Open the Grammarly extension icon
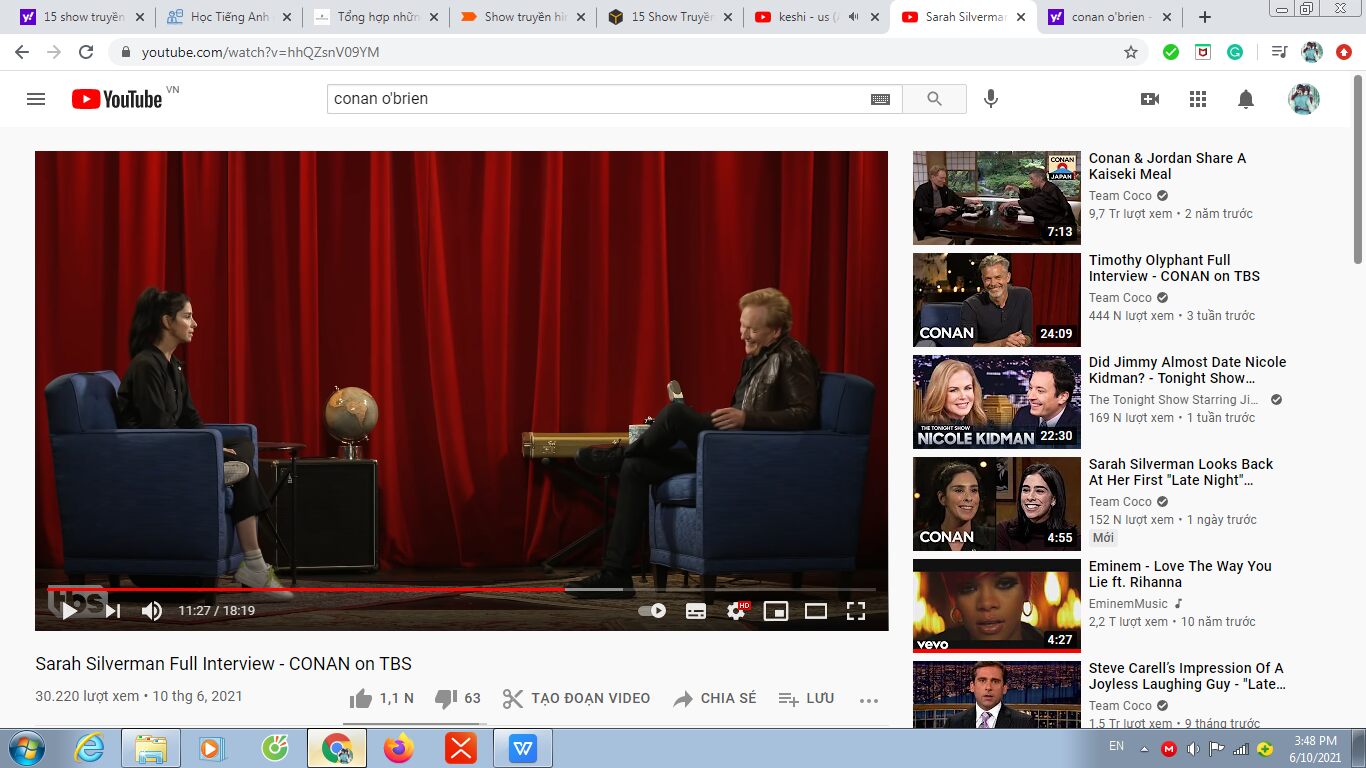This screenshot has height=768, width=1366. click(x=1235, y=52)
